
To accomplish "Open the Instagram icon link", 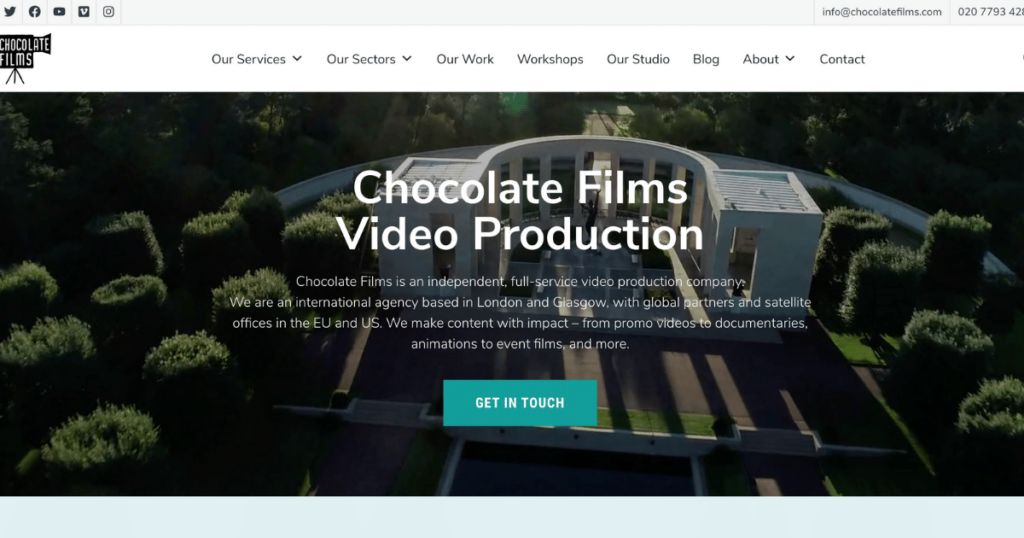I will tap(108, 12).
